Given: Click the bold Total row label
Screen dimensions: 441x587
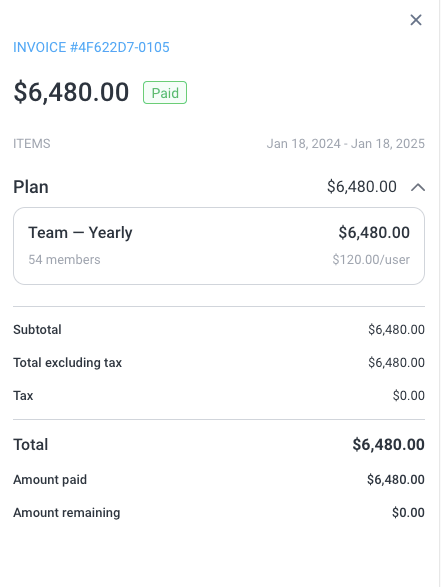Looking at the screenshot, I should pos(31,444).
